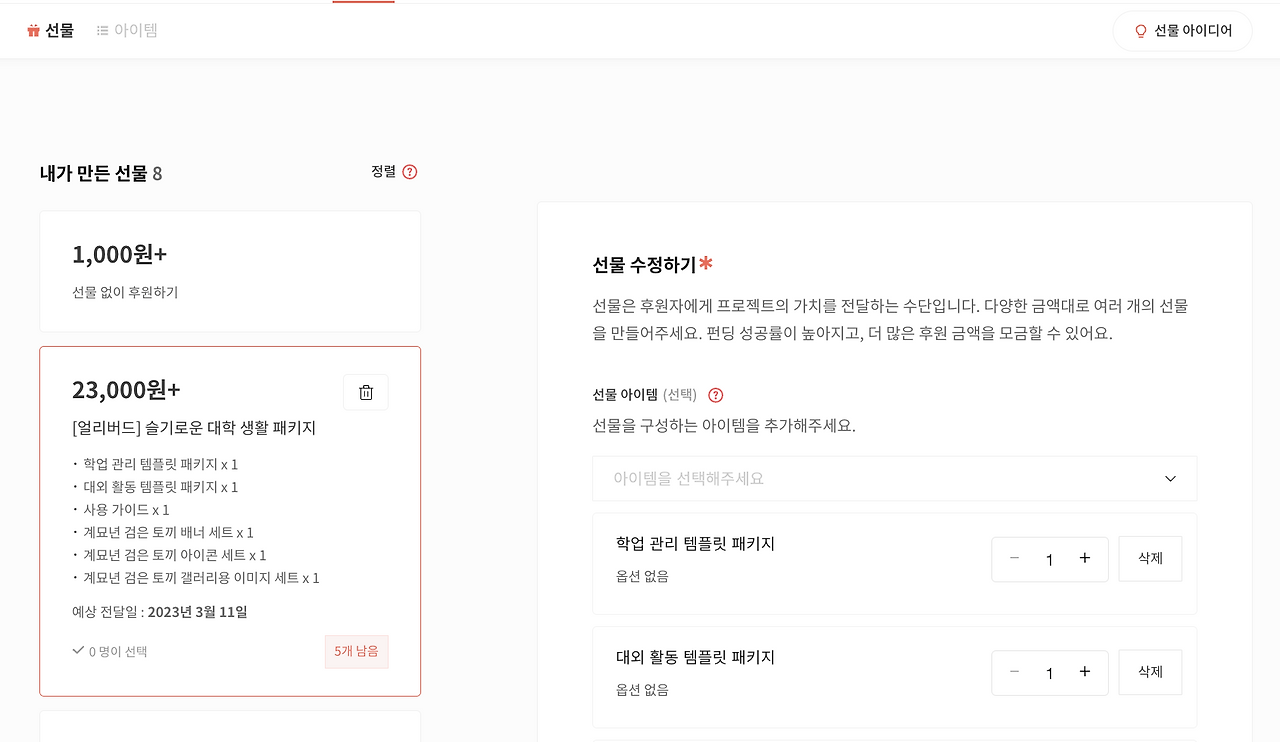Screen dimensions: 1280x742
Task: Select the 1,000원 no-gift support card
Action: (230, 271)
